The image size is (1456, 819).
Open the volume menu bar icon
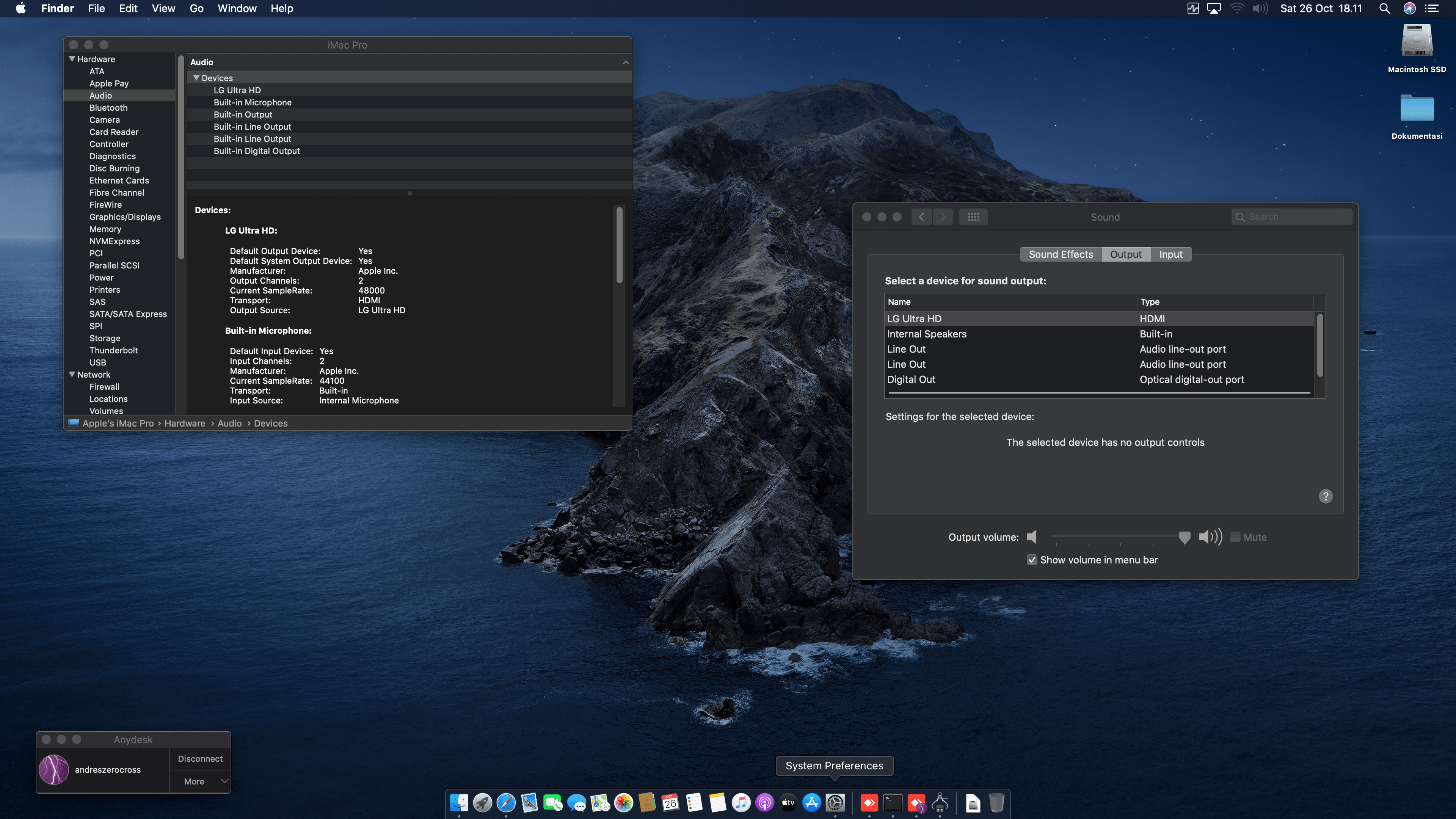click(x=1260, y=8)
